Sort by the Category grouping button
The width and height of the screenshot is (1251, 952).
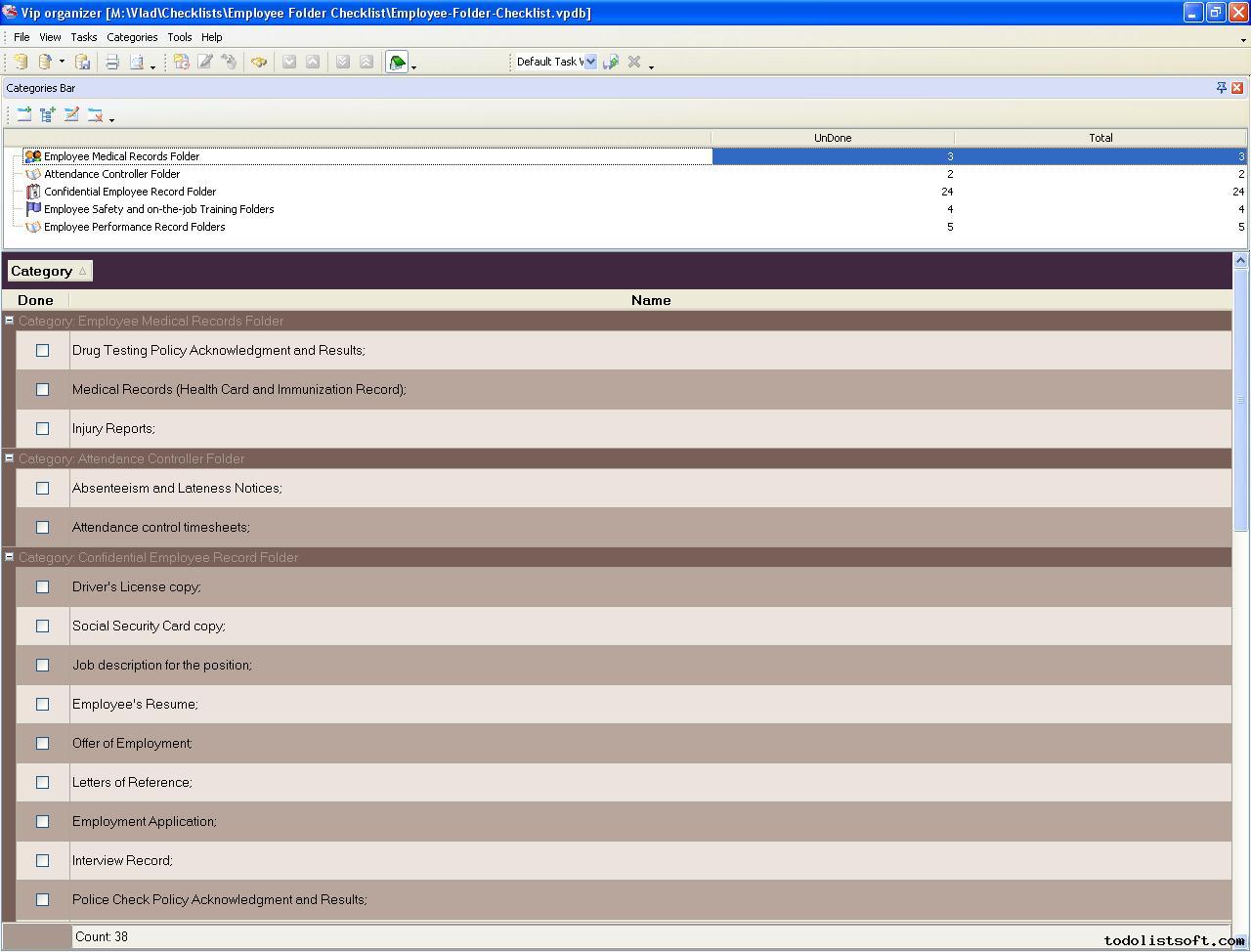pos(49,271)
